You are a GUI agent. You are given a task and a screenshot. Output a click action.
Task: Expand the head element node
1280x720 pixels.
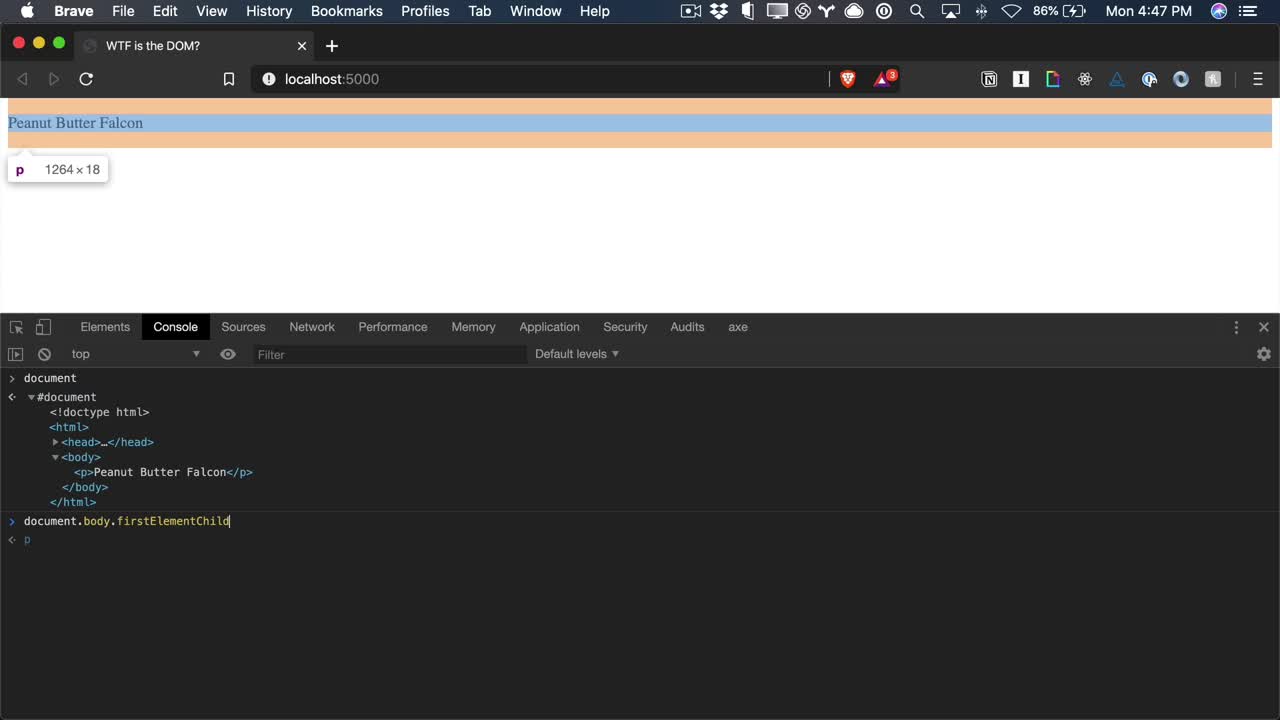pyautogui.click(x=56, y=442)
